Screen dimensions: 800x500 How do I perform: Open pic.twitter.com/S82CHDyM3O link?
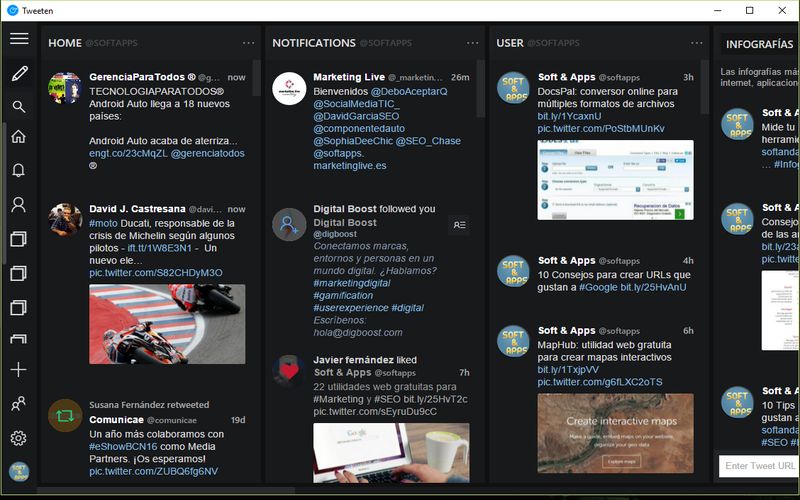tap(156, 273)
